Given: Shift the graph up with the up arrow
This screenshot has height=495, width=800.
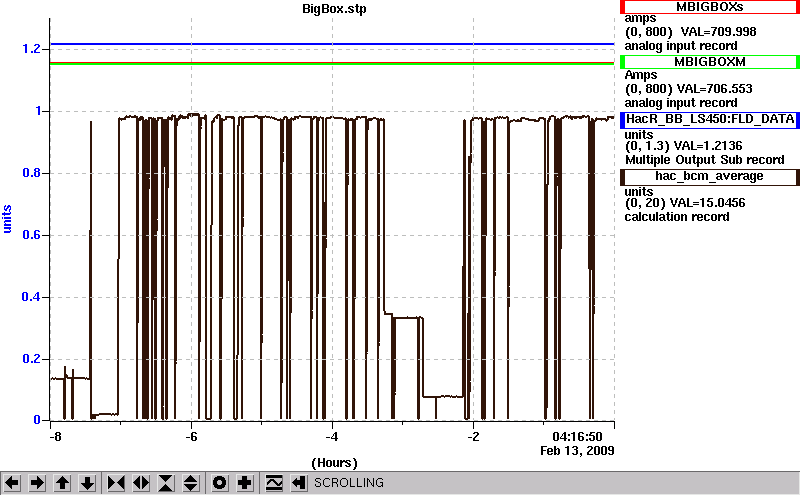Looking at the screenshot, I should (x=62, y=483).
